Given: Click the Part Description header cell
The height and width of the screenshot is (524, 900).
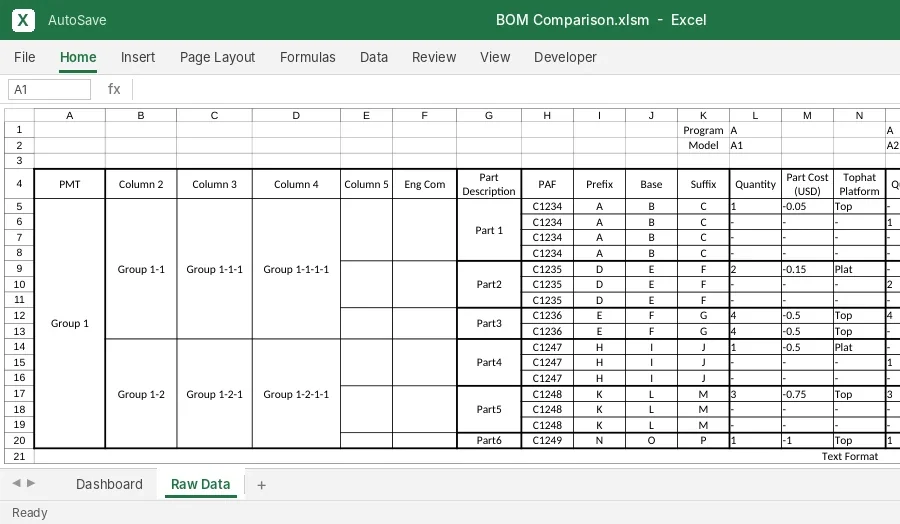Looking at the screenshot, I should 489,184.
